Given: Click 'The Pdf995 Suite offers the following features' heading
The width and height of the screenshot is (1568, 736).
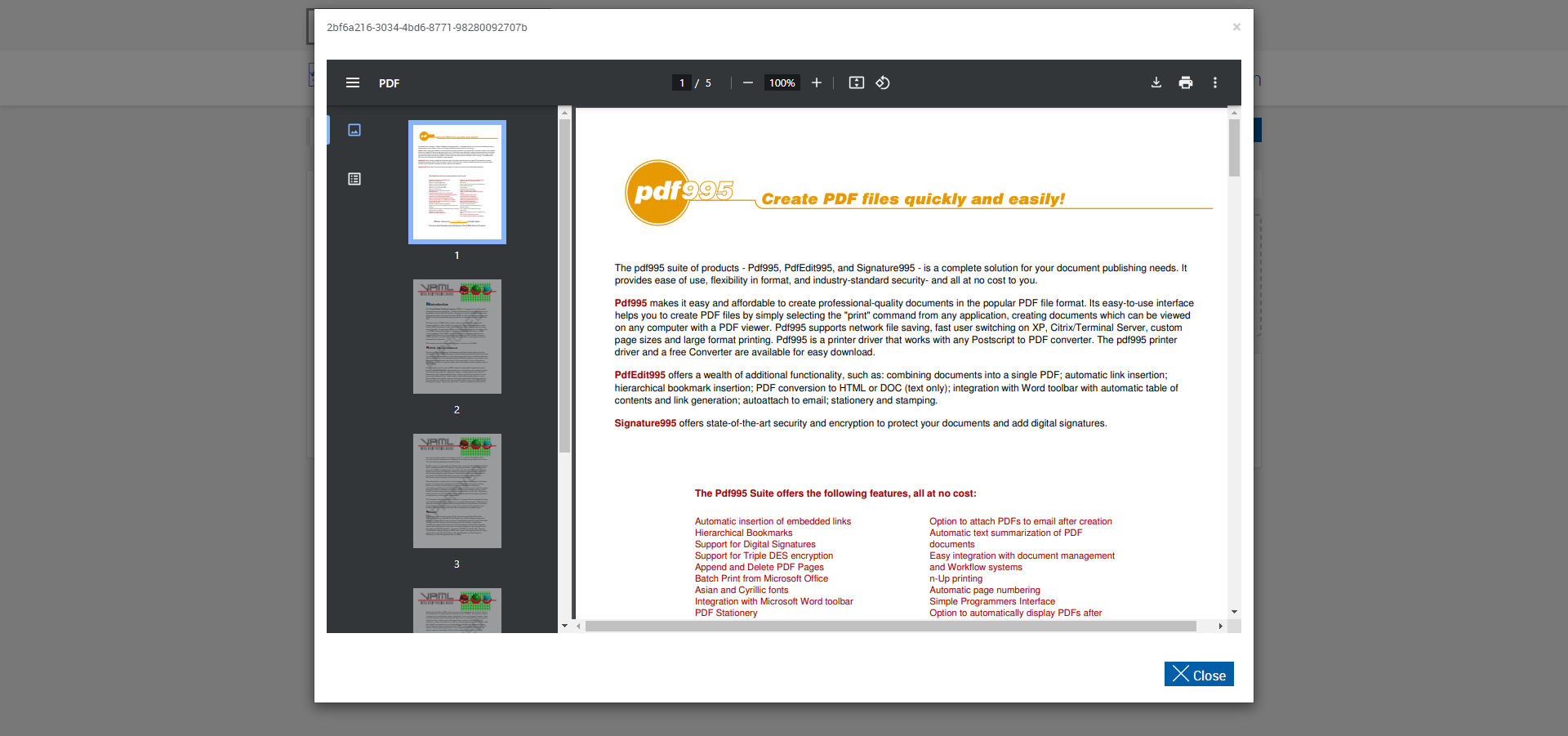Looking at the screenshot, I should (x=835, y=493).
